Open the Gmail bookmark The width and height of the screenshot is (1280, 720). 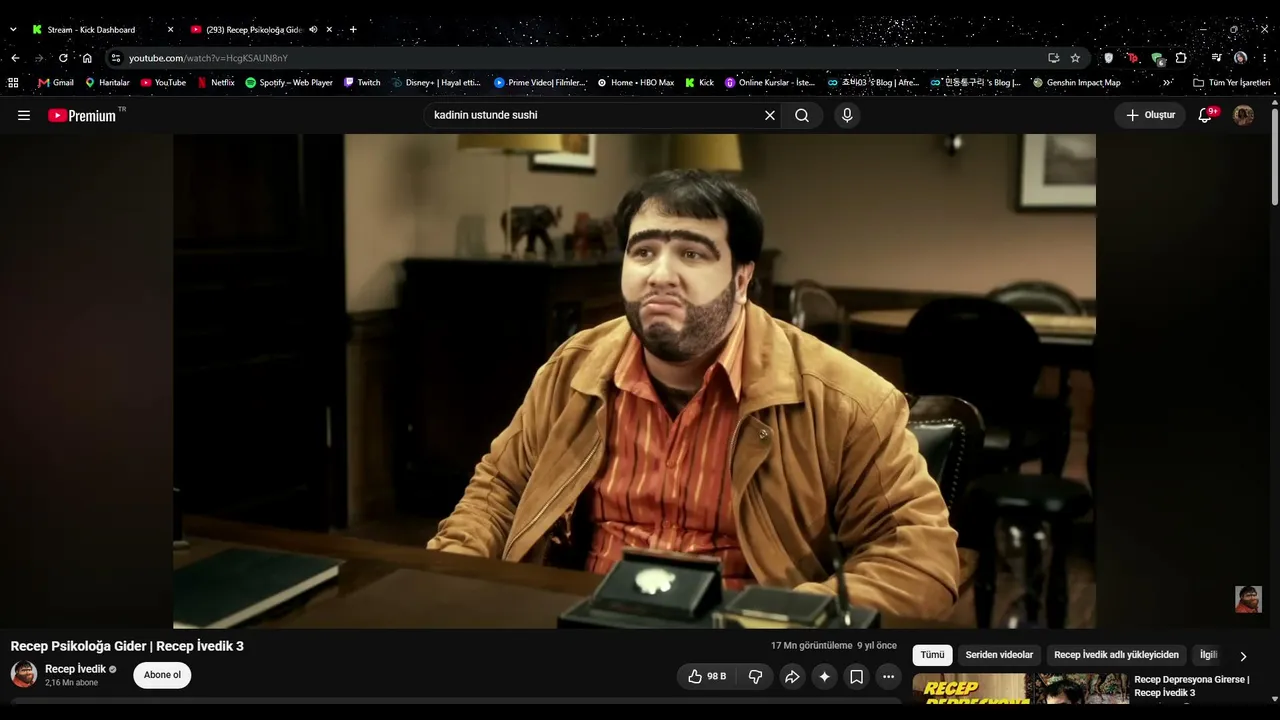coord(56,83)
